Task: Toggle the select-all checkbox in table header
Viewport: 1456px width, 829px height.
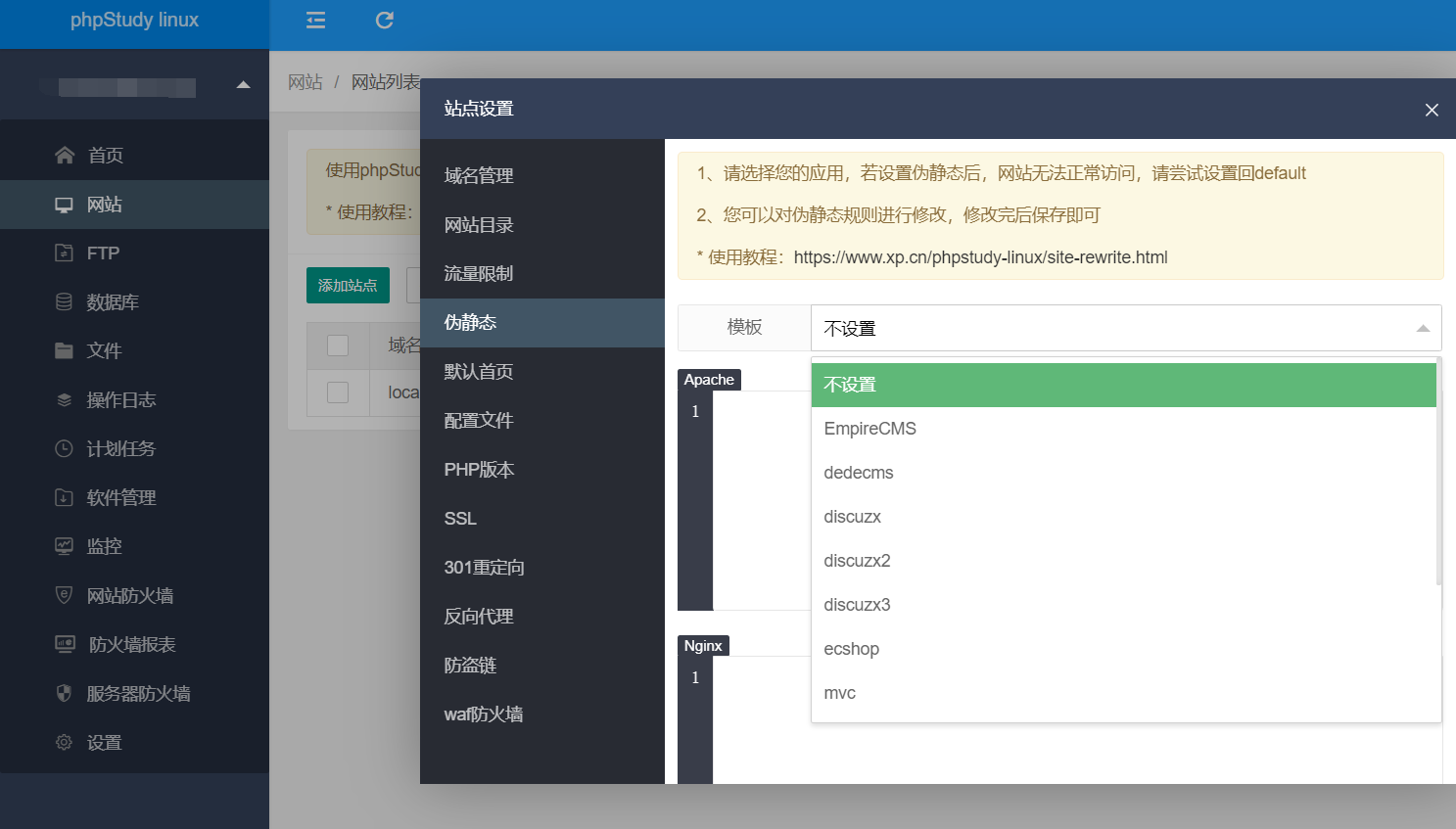Action: pos(338,345)
